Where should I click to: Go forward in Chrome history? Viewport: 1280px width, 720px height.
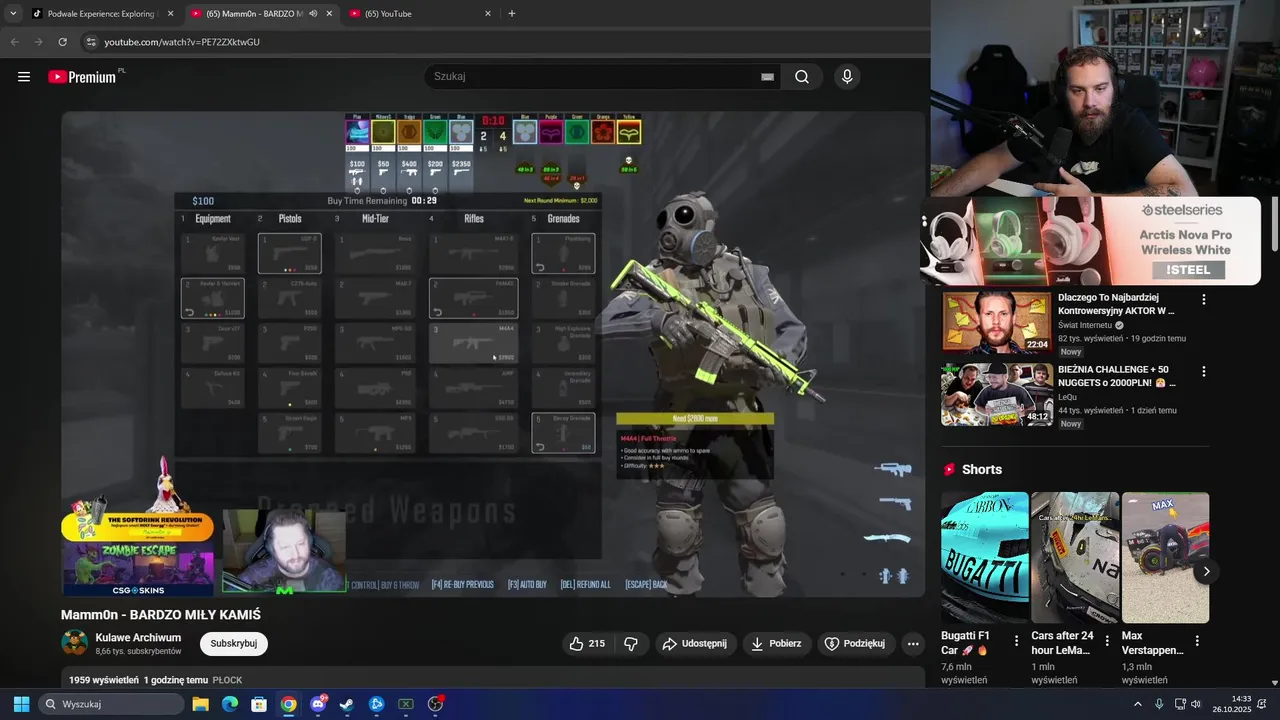coord(38,42)
